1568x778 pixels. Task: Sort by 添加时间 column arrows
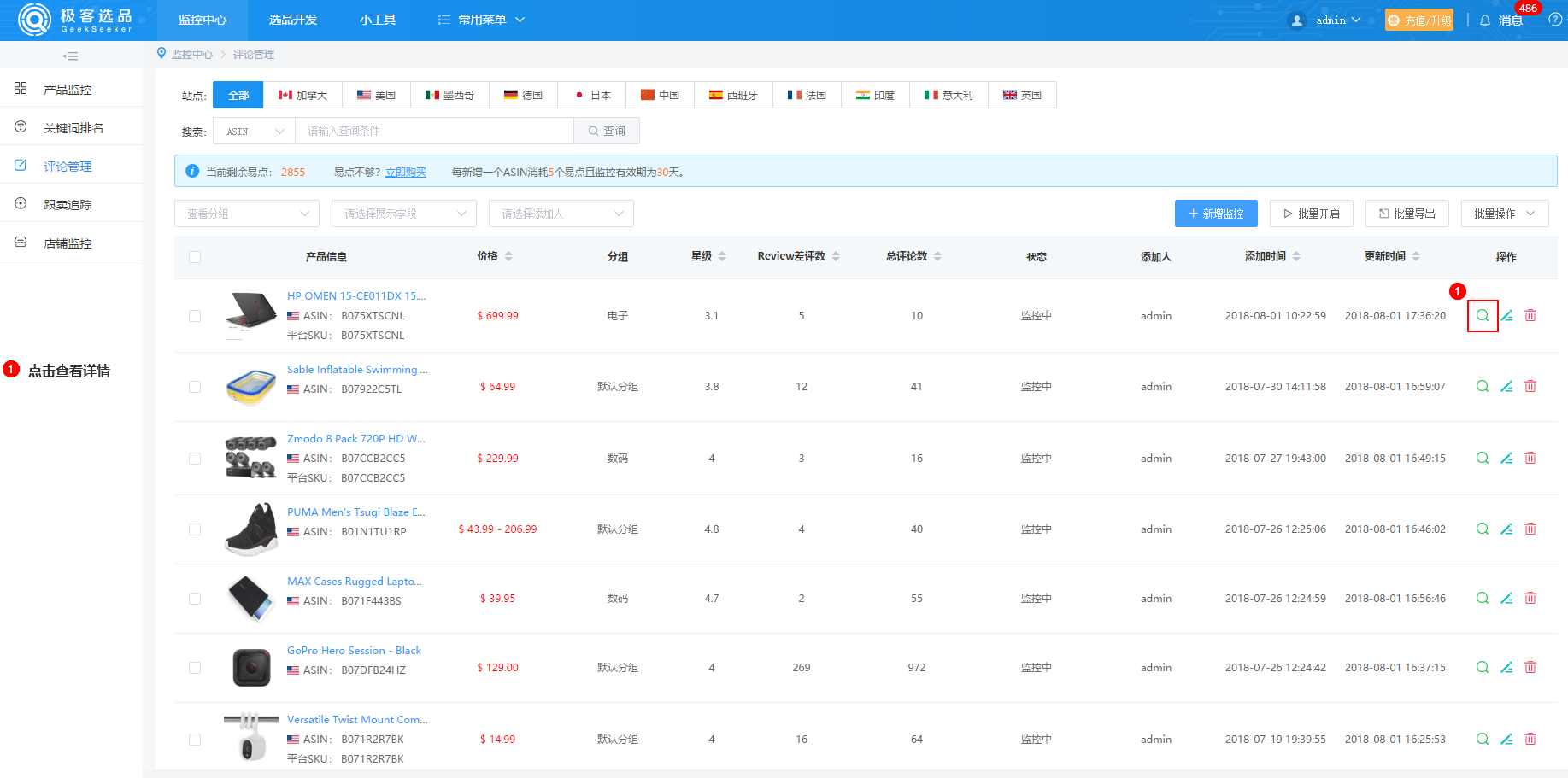[x=1296, y=256]
